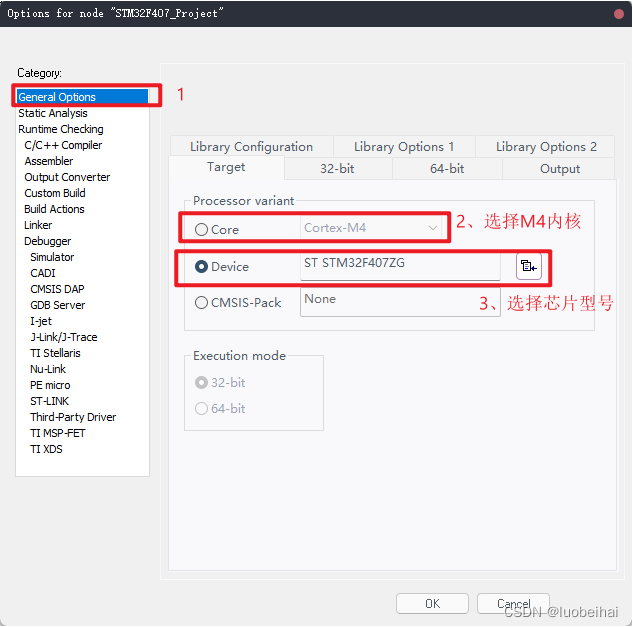Go to Library Options 2 tab
The height and width of the screenshot is (627, 633).
tap(546, 146)
